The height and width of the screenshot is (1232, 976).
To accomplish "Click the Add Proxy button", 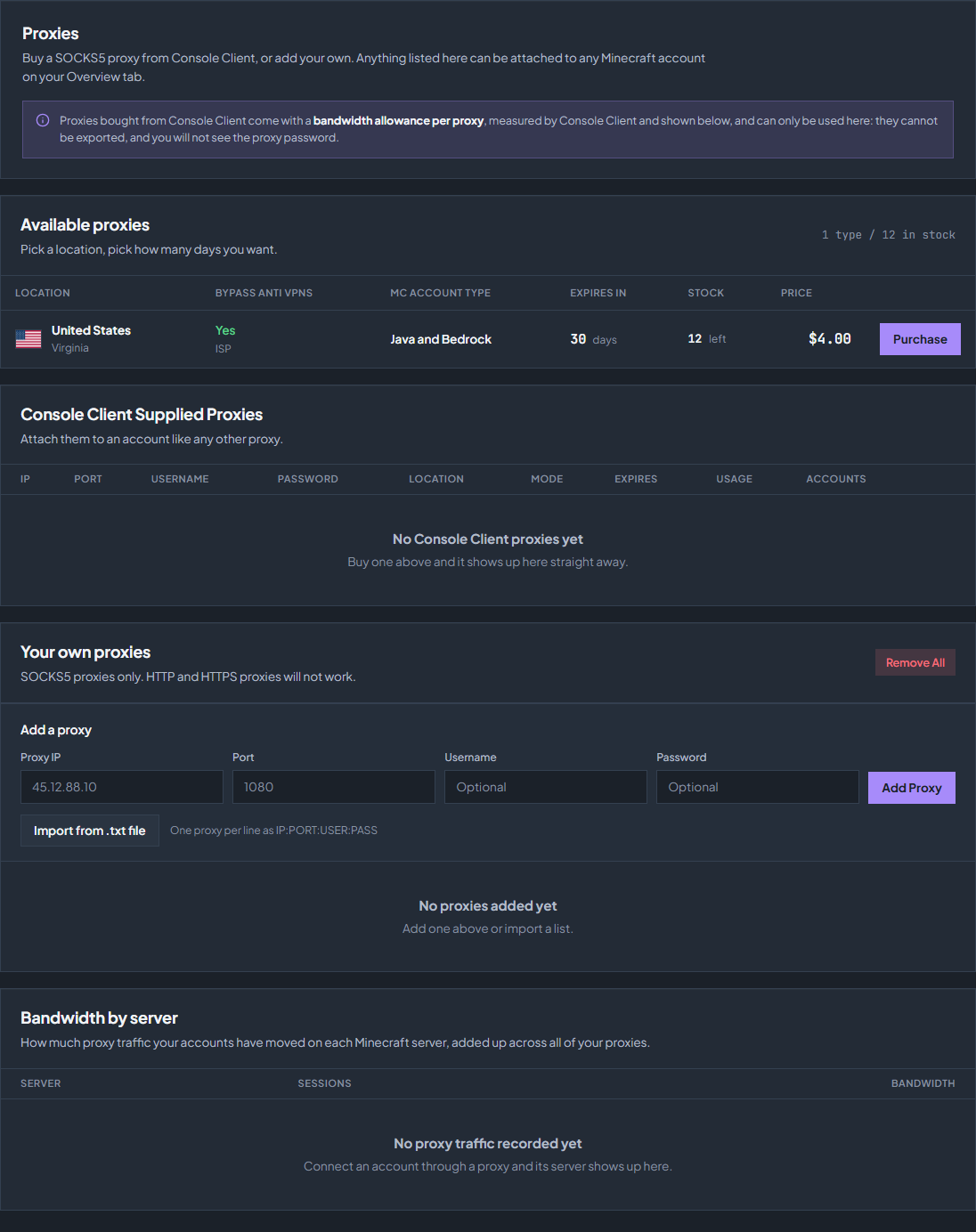I will [x=912, y=788].
